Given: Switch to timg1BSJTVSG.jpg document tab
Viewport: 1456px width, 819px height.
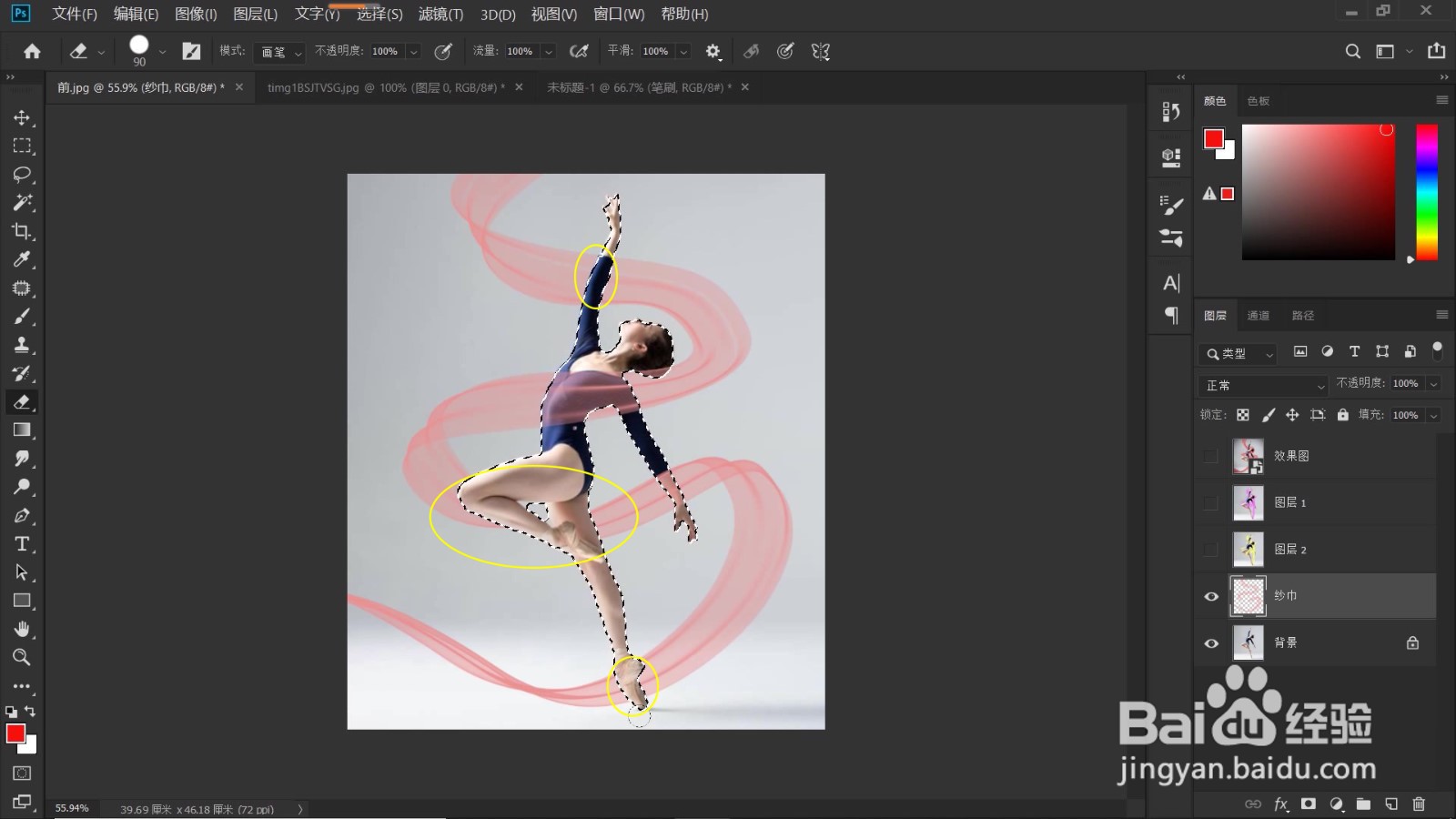Looking at the screenshot, I should 386,87.
